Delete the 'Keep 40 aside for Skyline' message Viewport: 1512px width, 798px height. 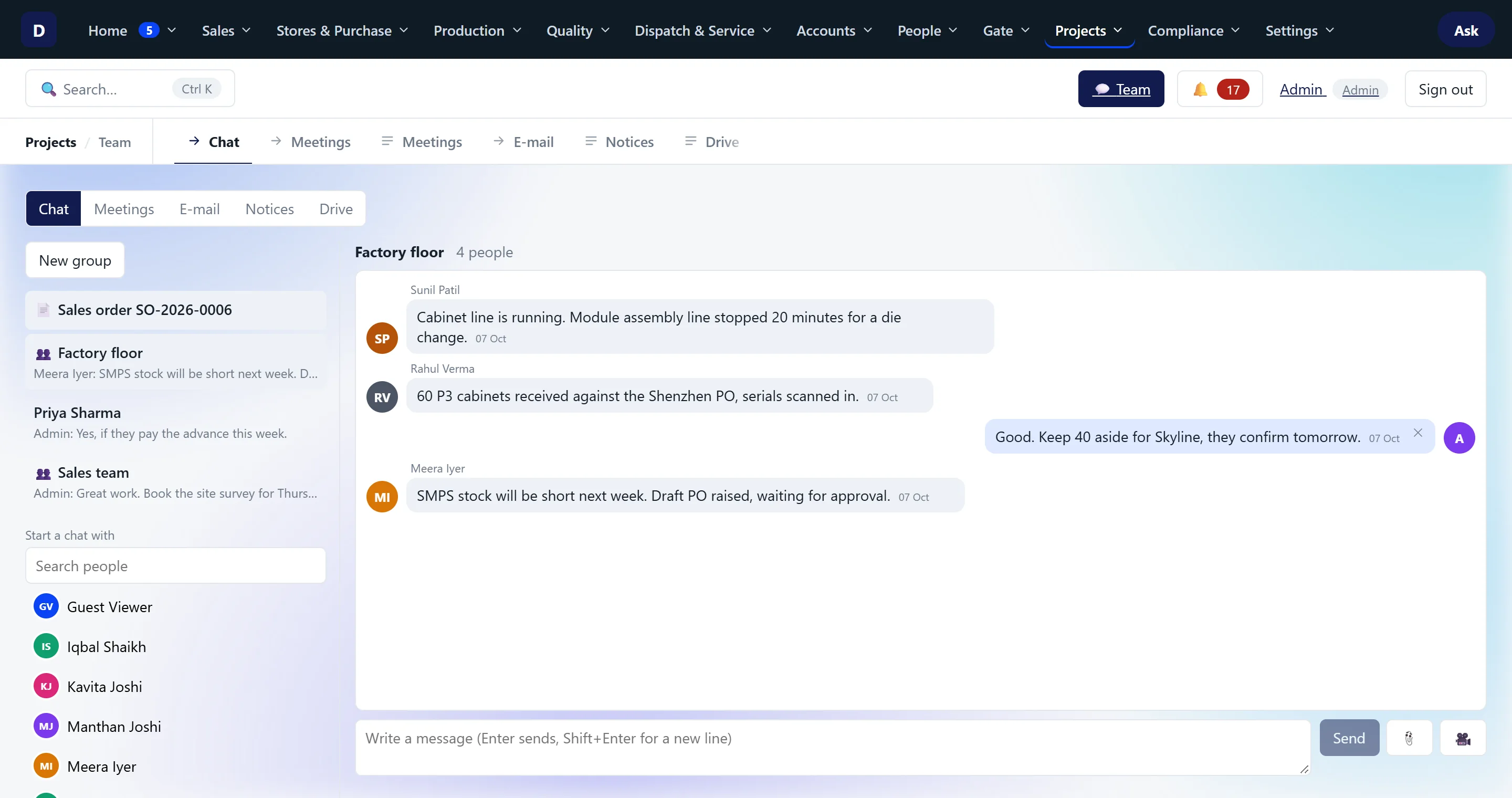click(x=1417, y=433)
